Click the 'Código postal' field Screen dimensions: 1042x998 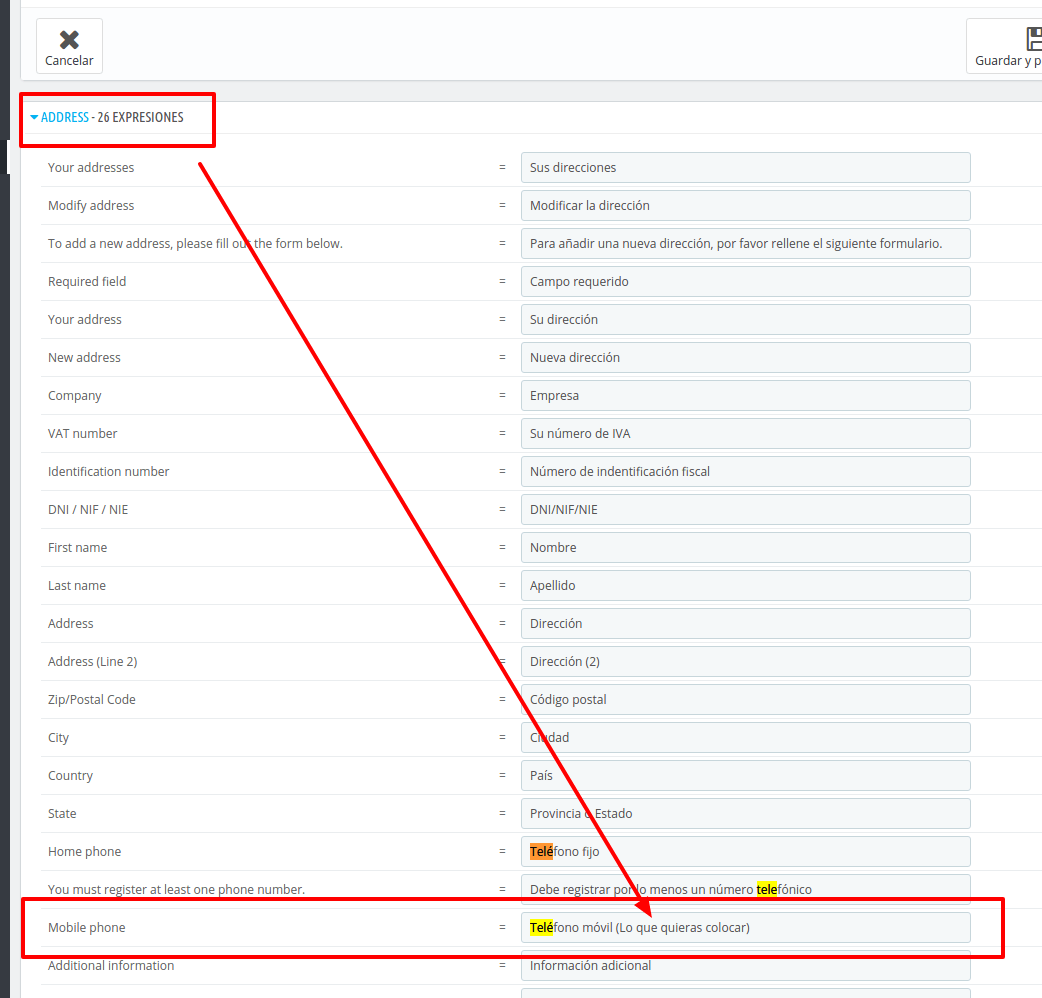point(746,700)
